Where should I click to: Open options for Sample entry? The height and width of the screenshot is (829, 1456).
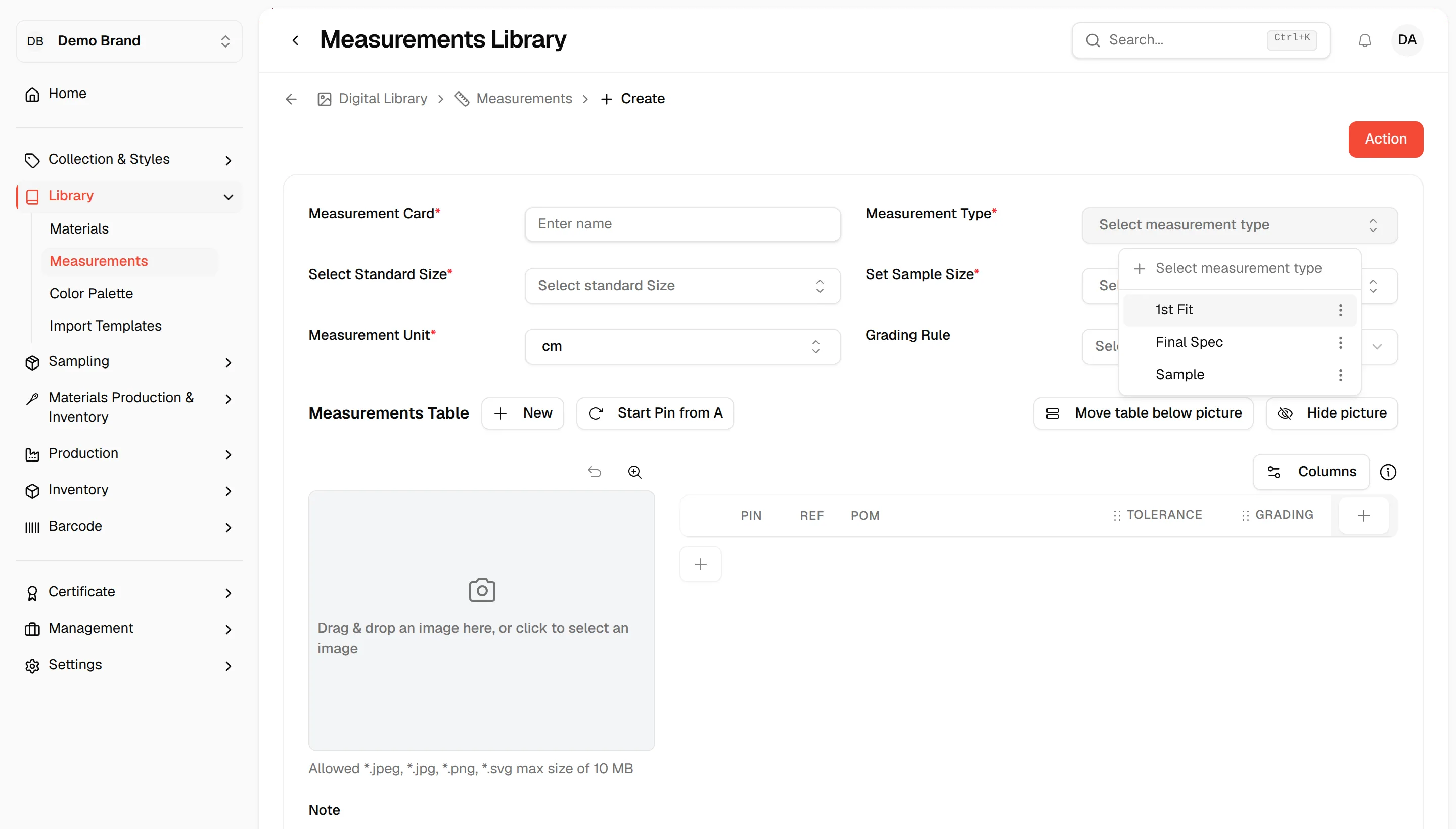(1340, 375)
